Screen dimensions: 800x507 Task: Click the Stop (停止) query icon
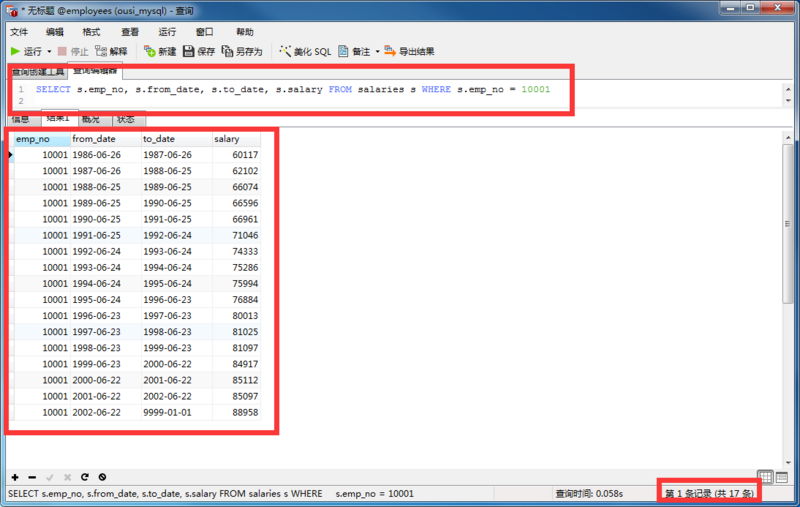pos(63,51)
